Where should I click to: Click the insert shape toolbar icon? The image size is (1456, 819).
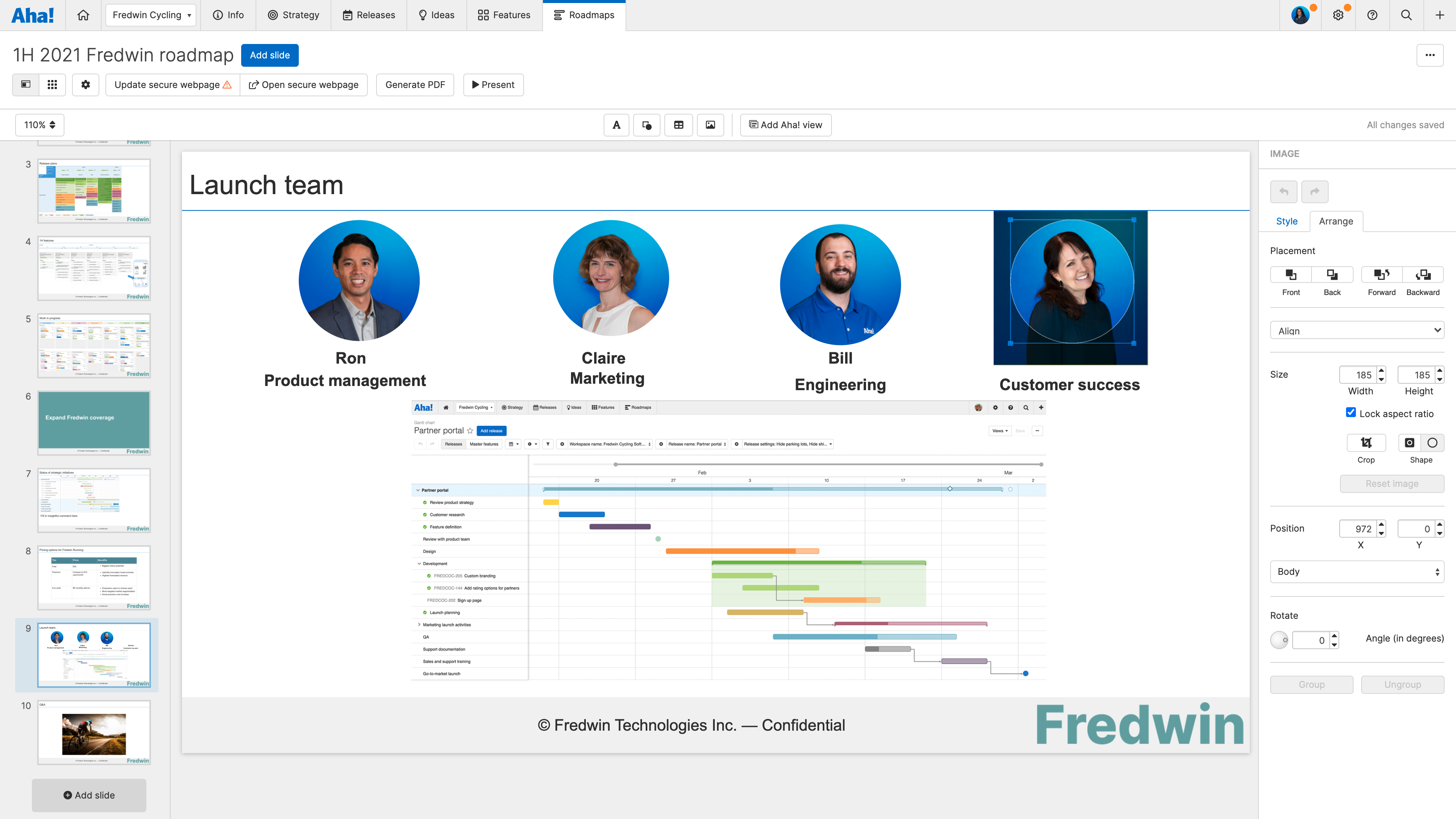[647, 125]
